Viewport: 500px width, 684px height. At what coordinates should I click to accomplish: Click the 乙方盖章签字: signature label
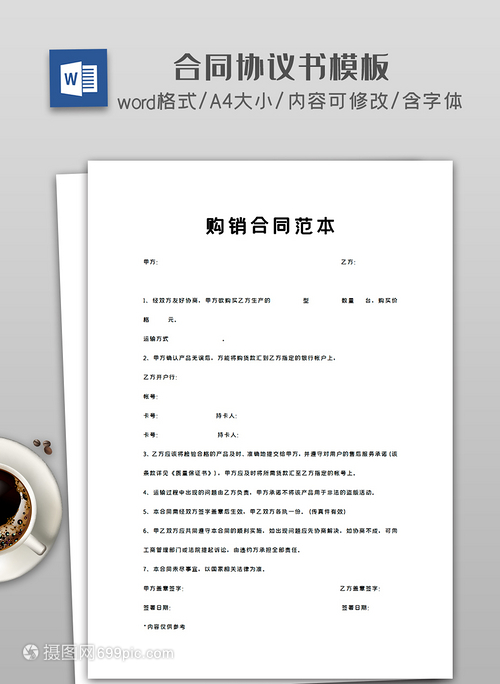click(360, 588)
